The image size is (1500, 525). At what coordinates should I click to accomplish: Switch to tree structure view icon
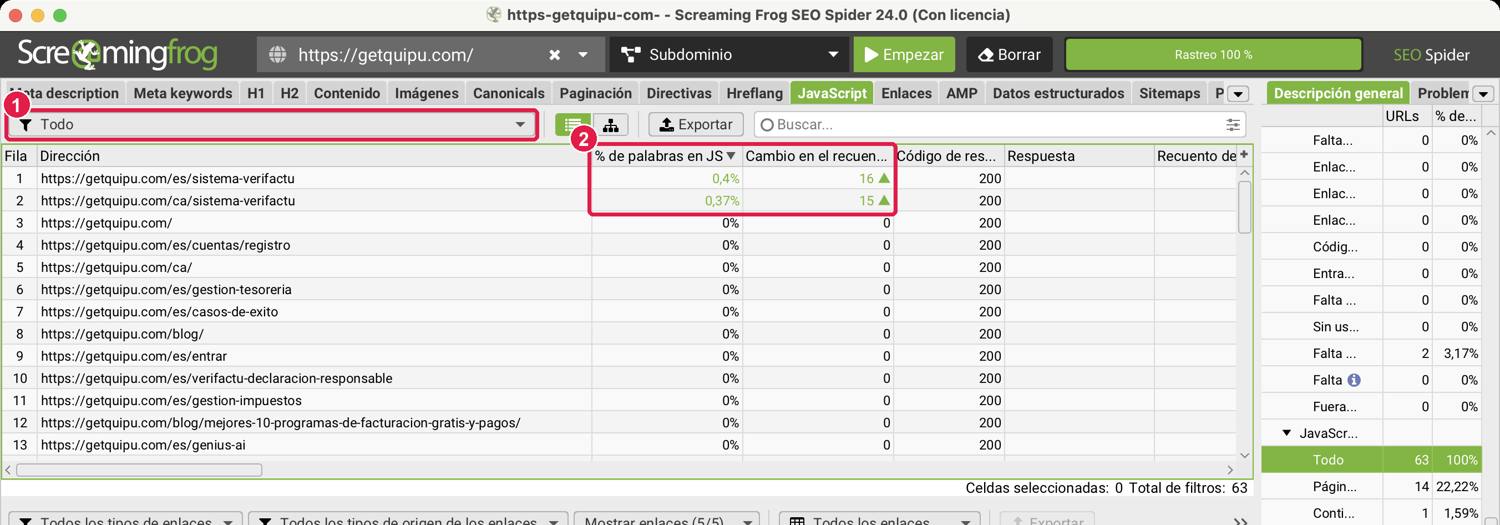[x=609, y=125]
